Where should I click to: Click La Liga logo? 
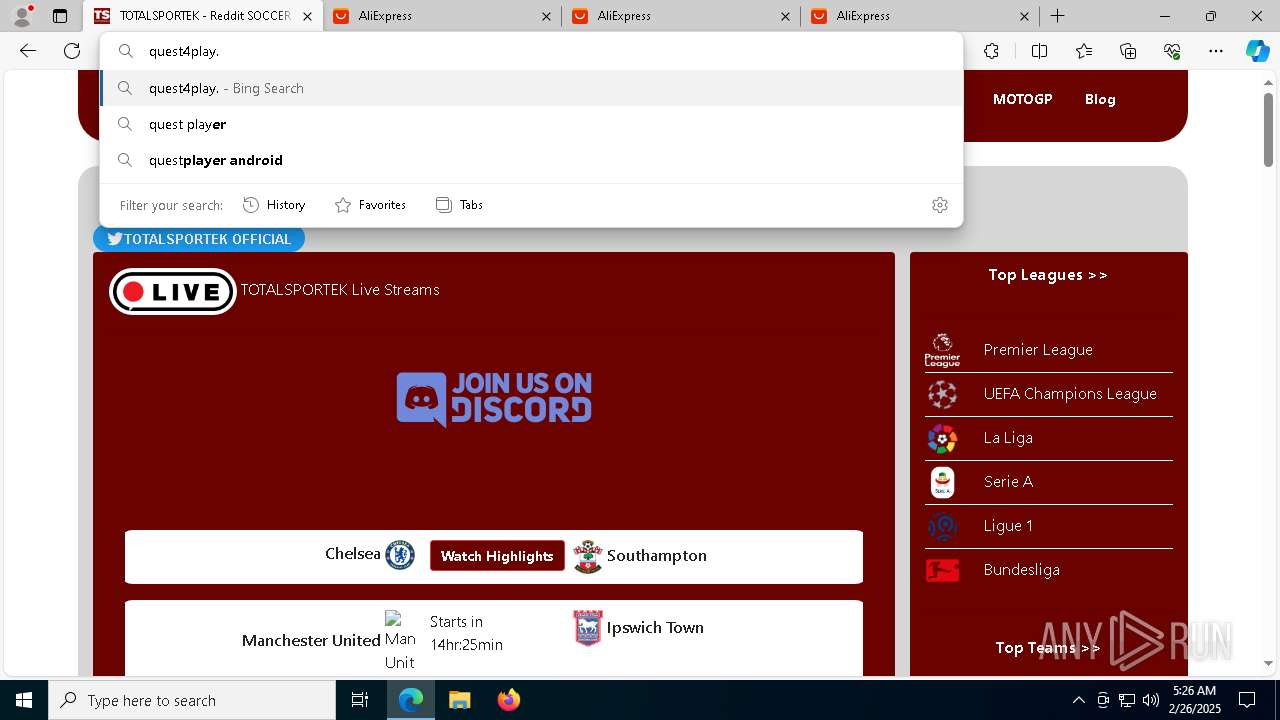[x=942, y=438]
